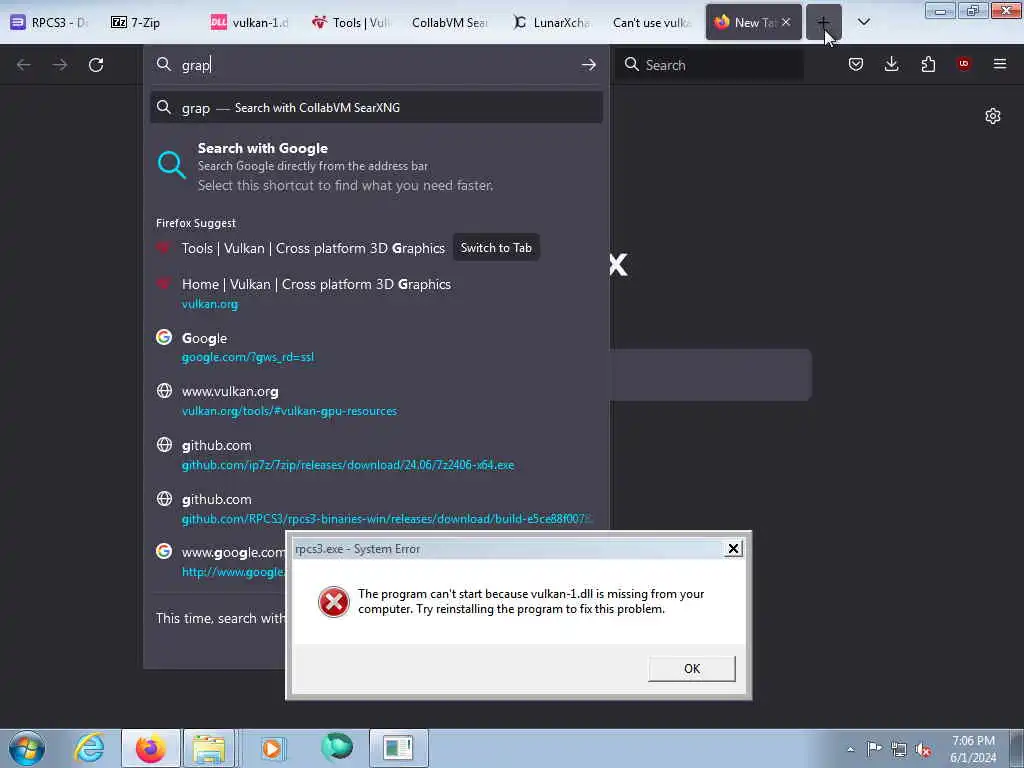This screenshot has width=1024, height=768.
Task: Click the rpcs3 error window taskbar button
Action: coord(398,748)
